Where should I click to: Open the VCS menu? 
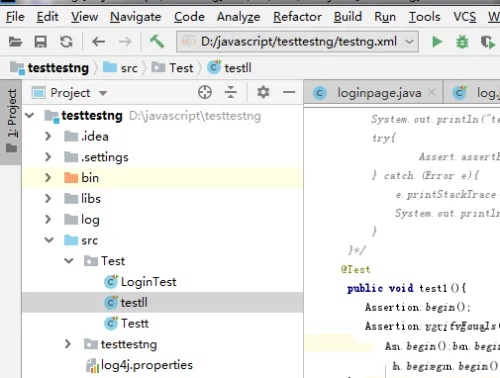pyautogui.click(x=464, y=17)
